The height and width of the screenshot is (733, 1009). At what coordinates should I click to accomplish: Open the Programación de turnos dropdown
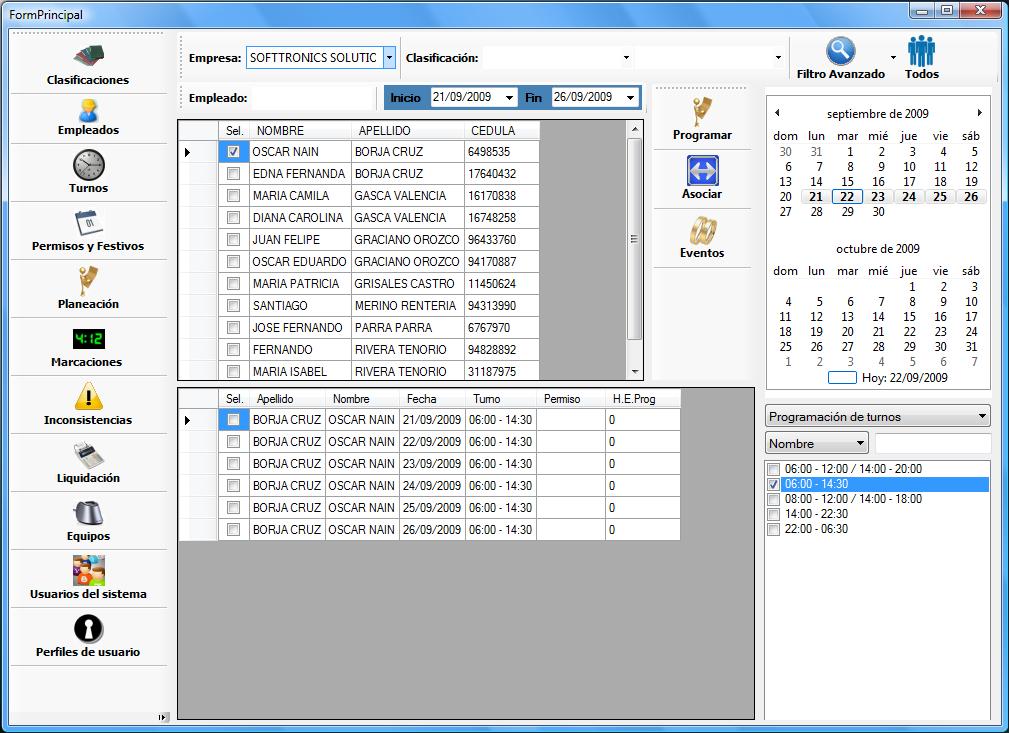pos(982,417)
